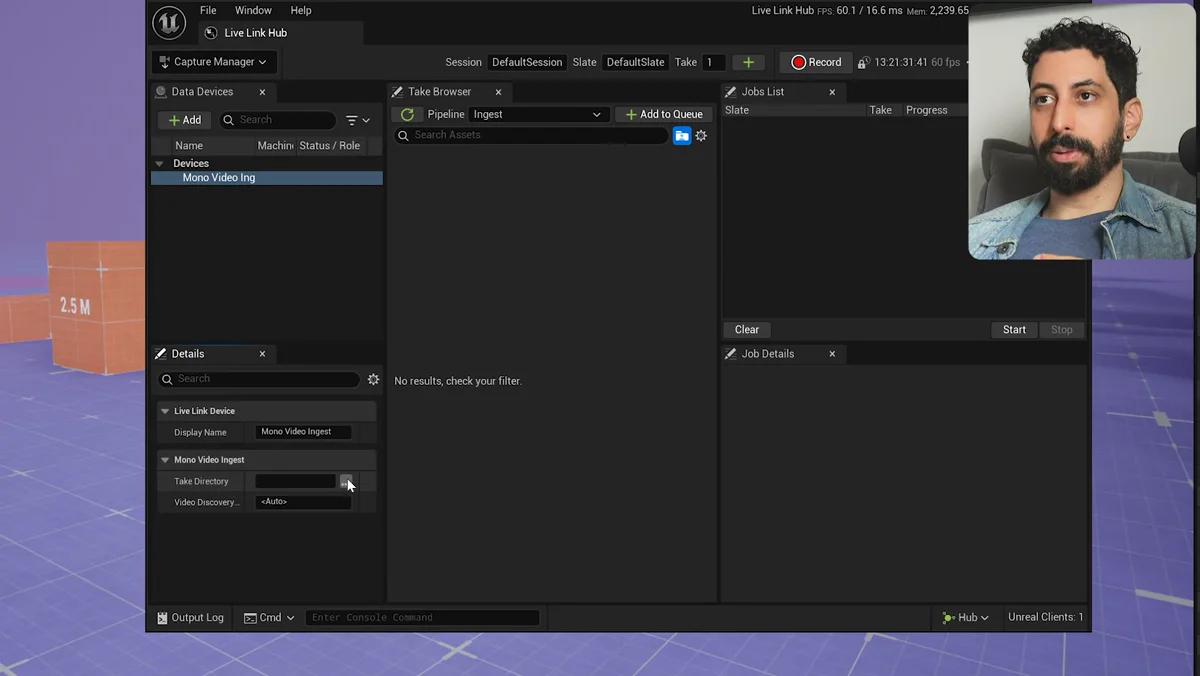1200x676 pixels.
Task: Close the Job Details panel tab
Action: (832, 354)
